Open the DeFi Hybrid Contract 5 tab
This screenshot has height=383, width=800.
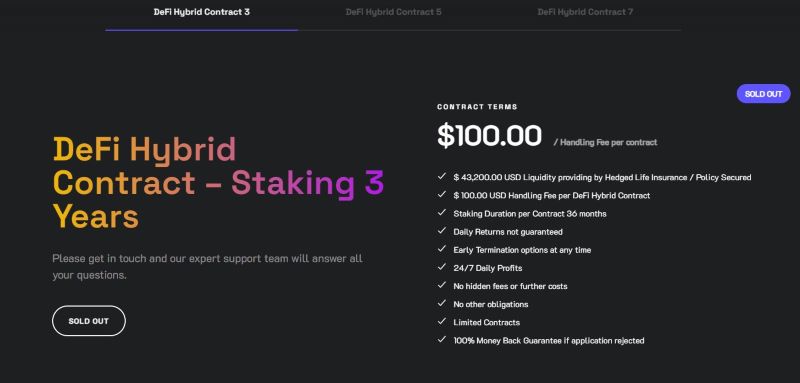pos(393,12)
